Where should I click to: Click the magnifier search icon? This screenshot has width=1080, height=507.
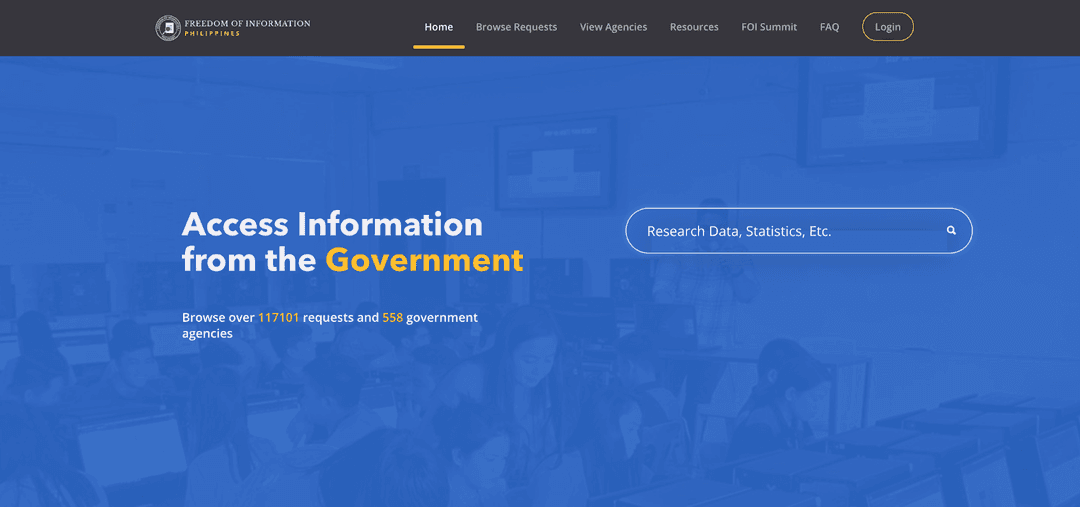pyautogui.click(x=951, y=231)
